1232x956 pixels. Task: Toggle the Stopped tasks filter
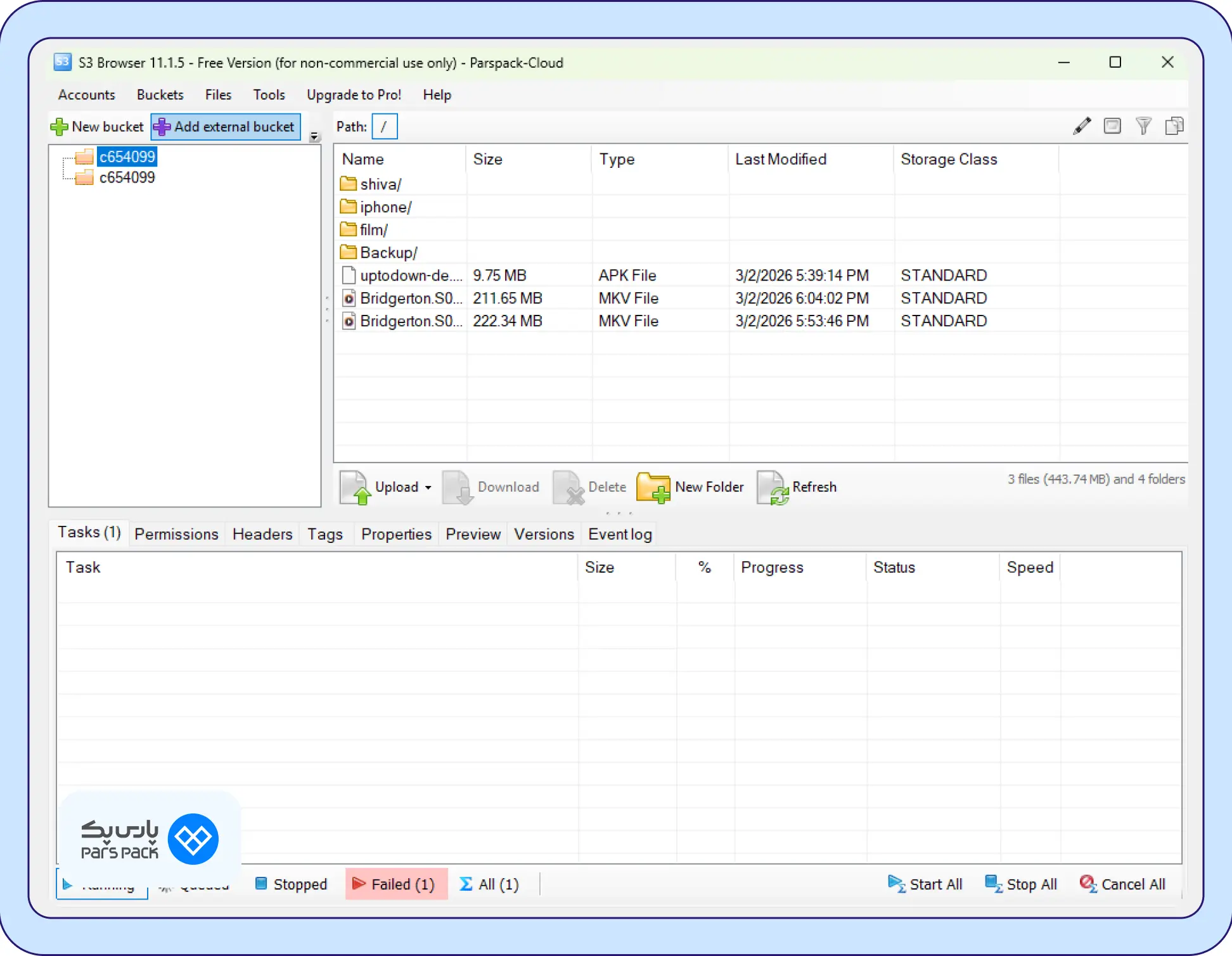291,884
